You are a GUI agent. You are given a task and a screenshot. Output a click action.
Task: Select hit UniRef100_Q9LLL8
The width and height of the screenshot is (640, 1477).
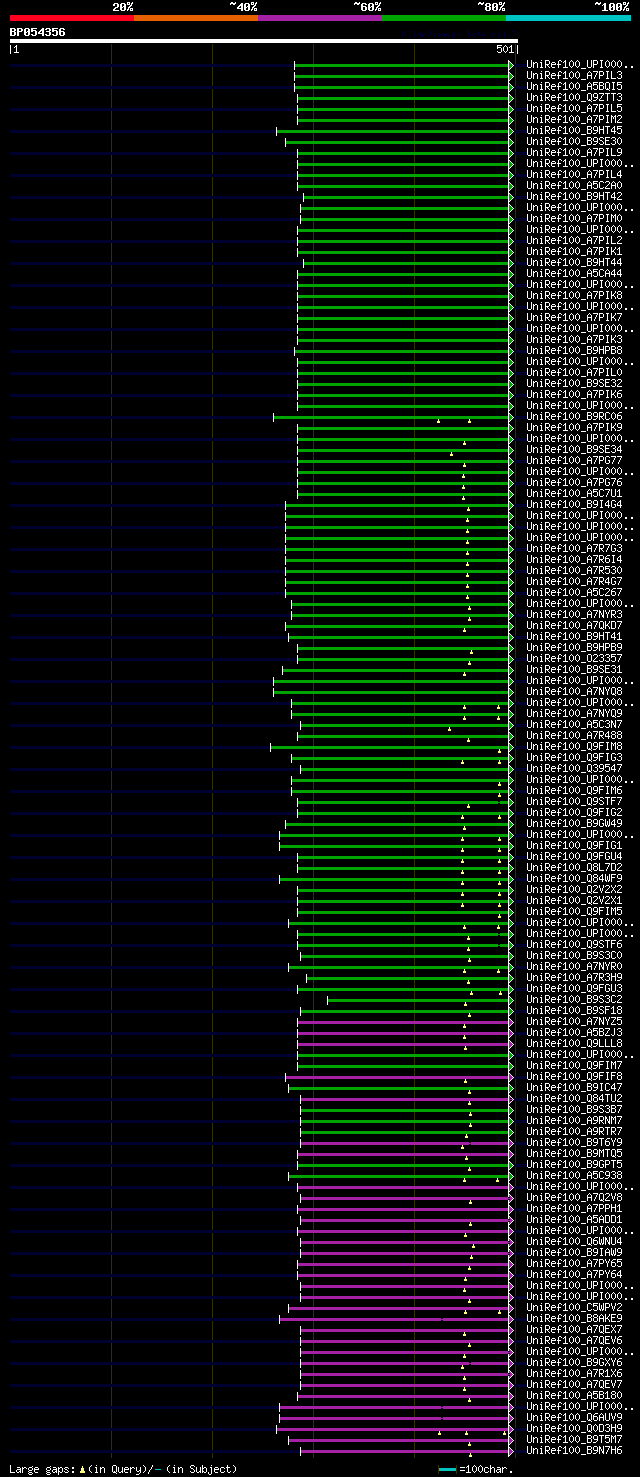[x=574, y=1043]
